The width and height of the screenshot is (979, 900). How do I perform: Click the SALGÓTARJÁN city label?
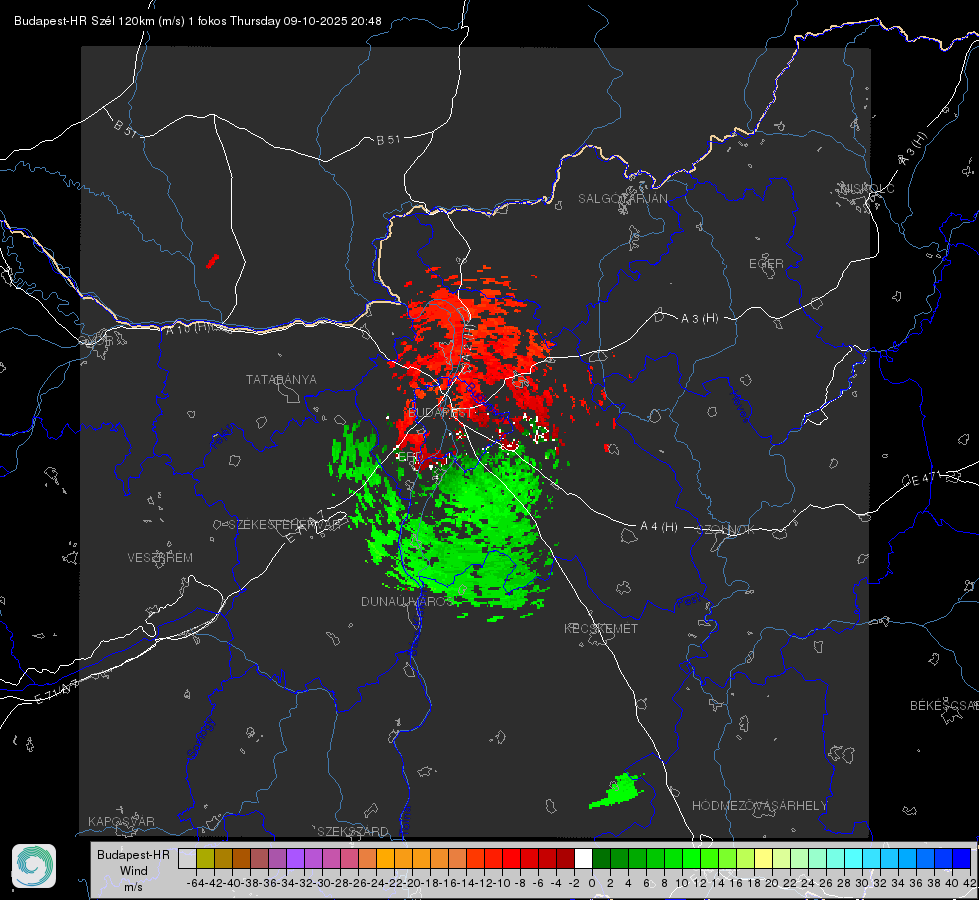click(622, 199)
